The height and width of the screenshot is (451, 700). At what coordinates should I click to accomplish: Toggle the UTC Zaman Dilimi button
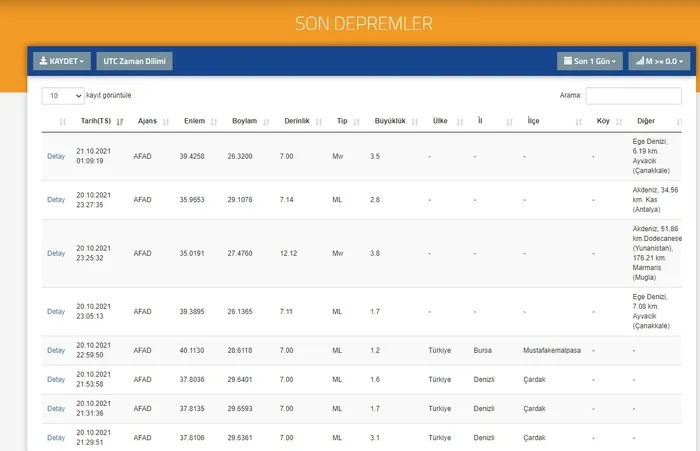(134, 61)
